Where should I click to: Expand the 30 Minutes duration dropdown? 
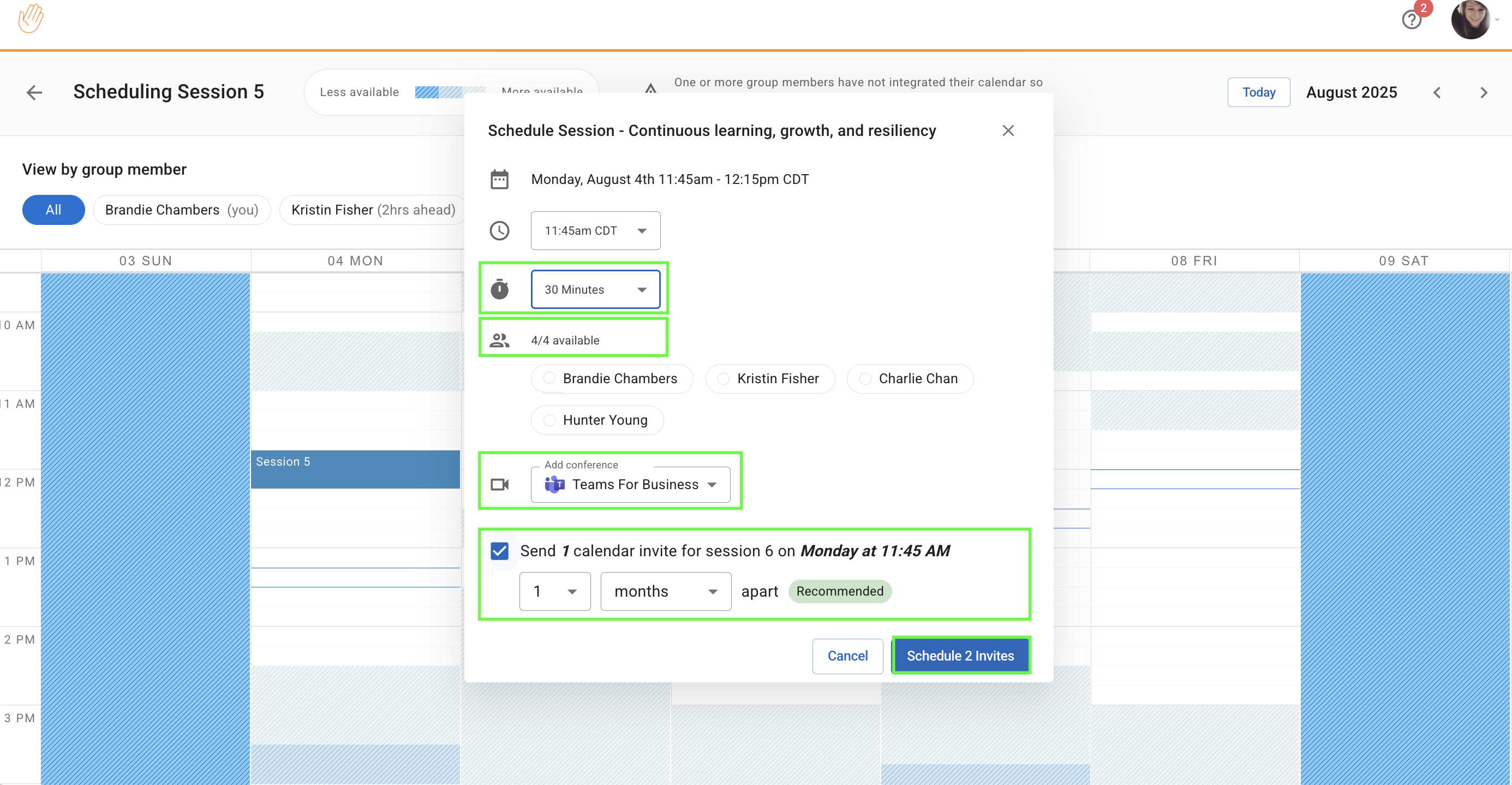click(x=595, y=289)
